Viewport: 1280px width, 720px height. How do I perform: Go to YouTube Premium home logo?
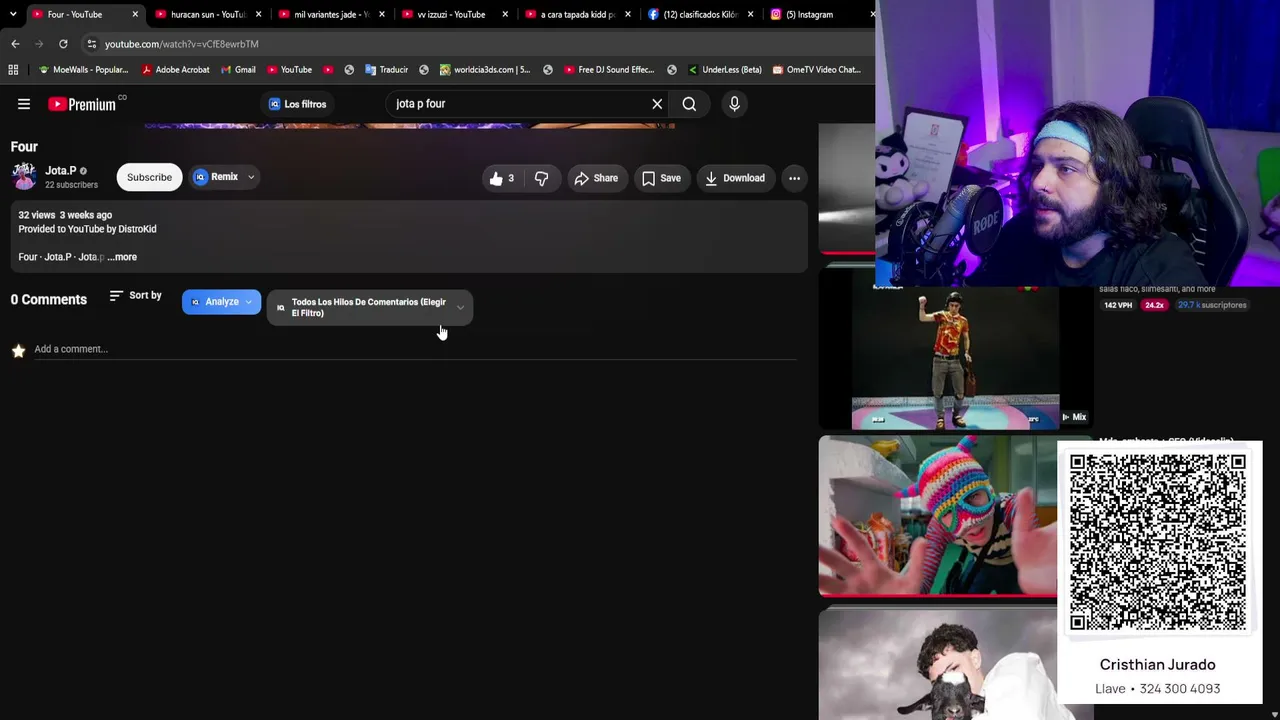(x=82, y=104)
